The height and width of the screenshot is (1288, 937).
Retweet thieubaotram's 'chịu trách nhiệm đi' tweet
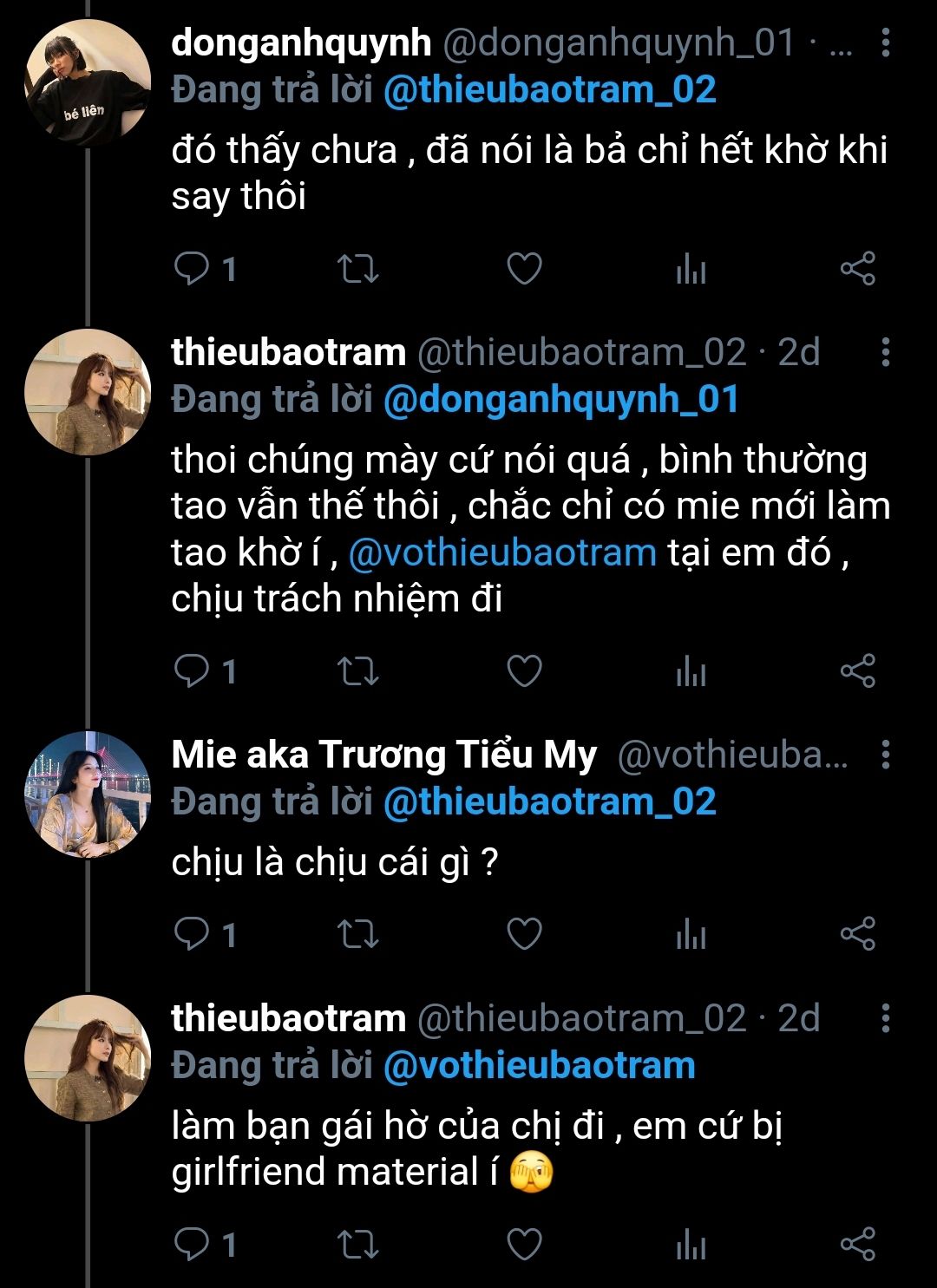[x=357, y=671]
